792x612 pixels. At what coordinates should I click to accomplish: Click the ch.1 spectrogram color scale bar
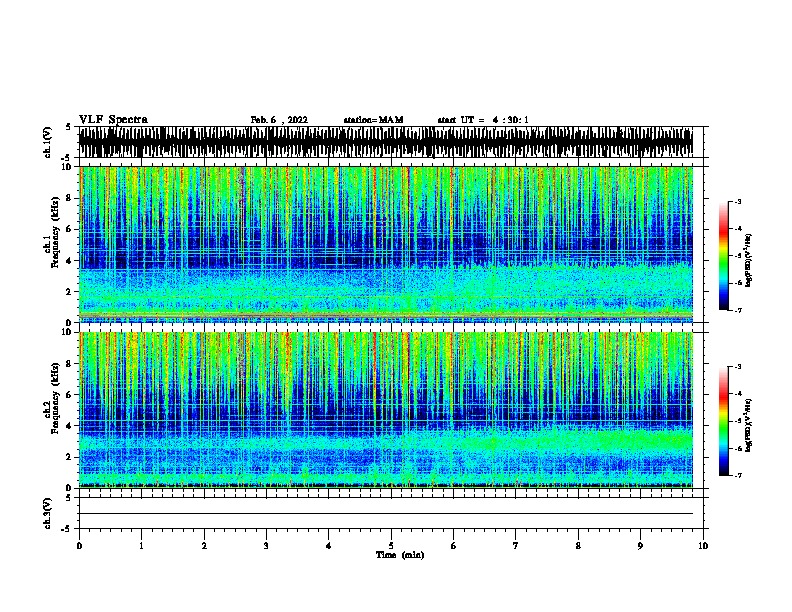[724, 256]
